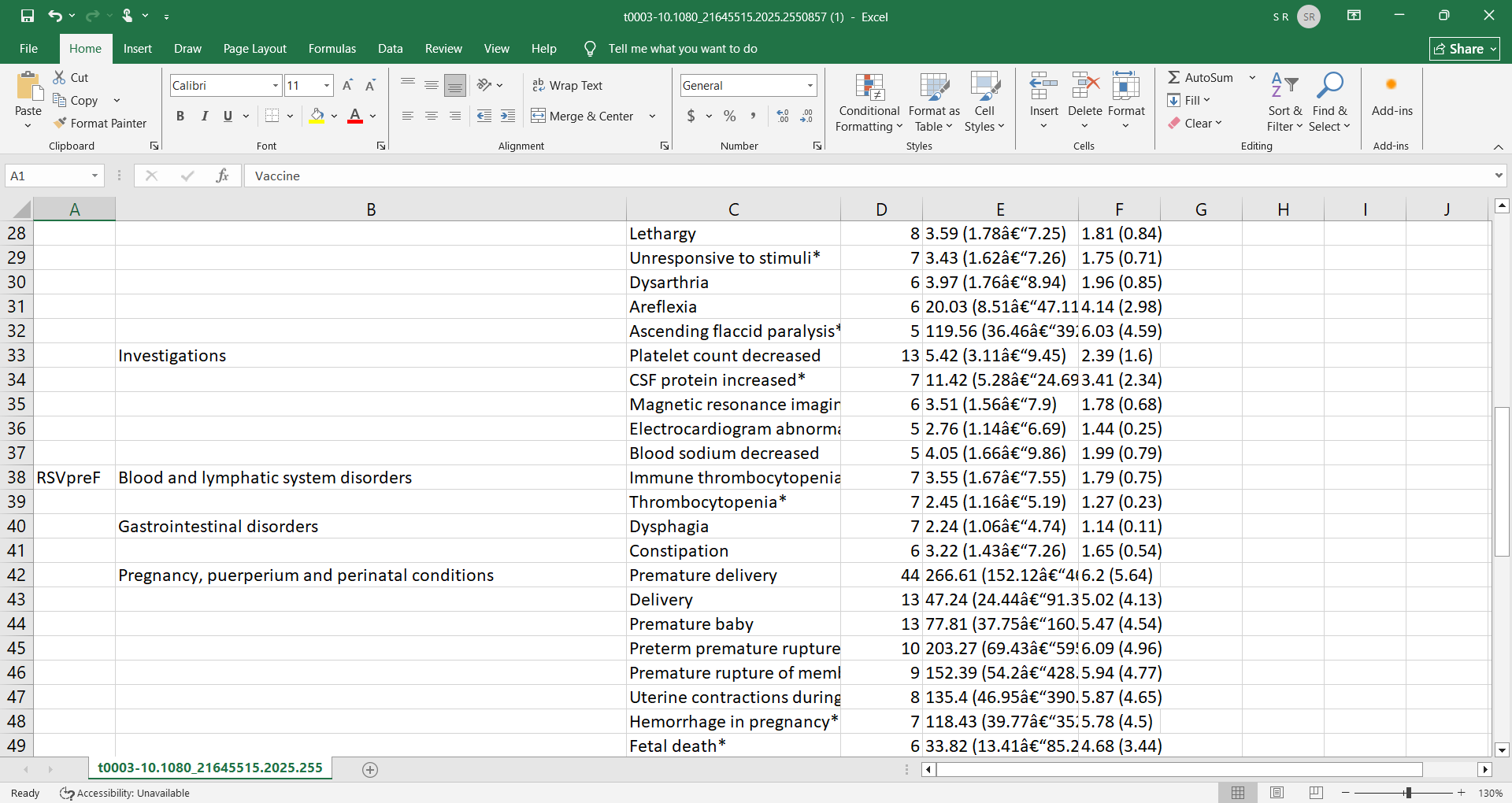Apply borders using the Borders icon

(272, 116)
